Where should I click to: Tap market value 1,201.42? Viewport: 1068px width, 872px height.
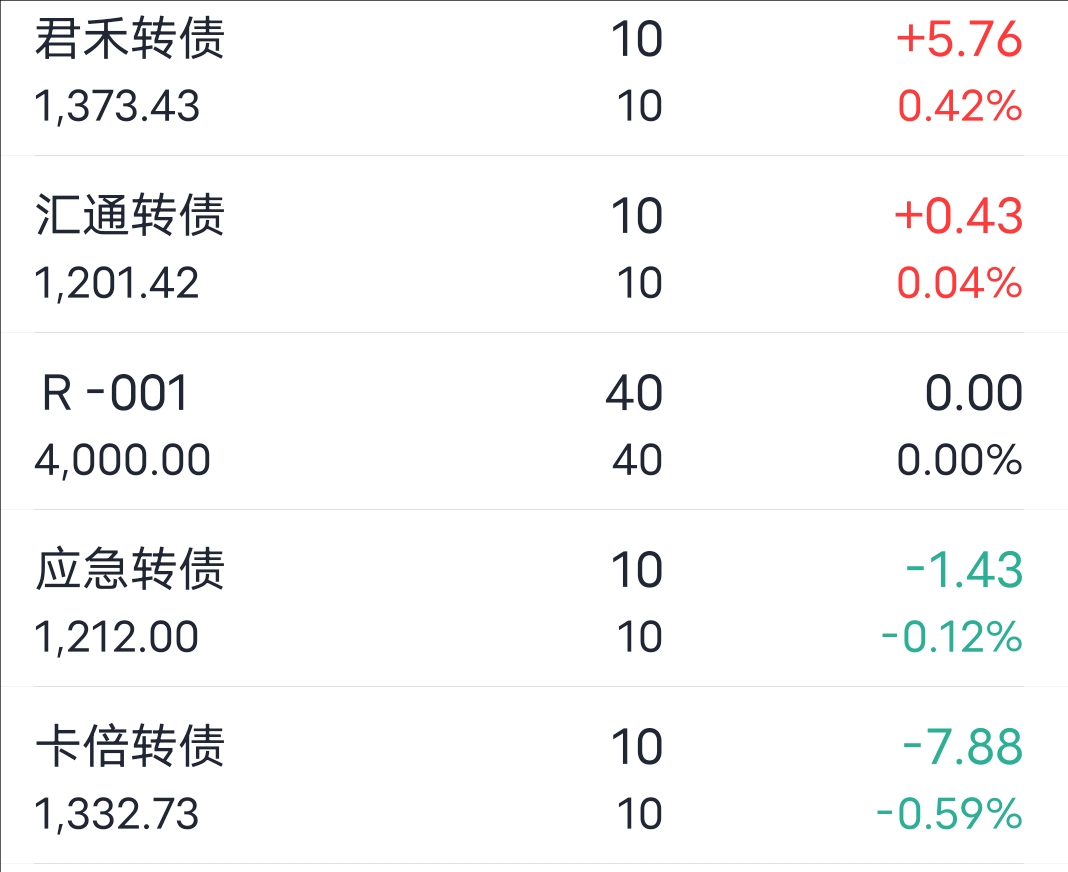click(x=117, y=283)
